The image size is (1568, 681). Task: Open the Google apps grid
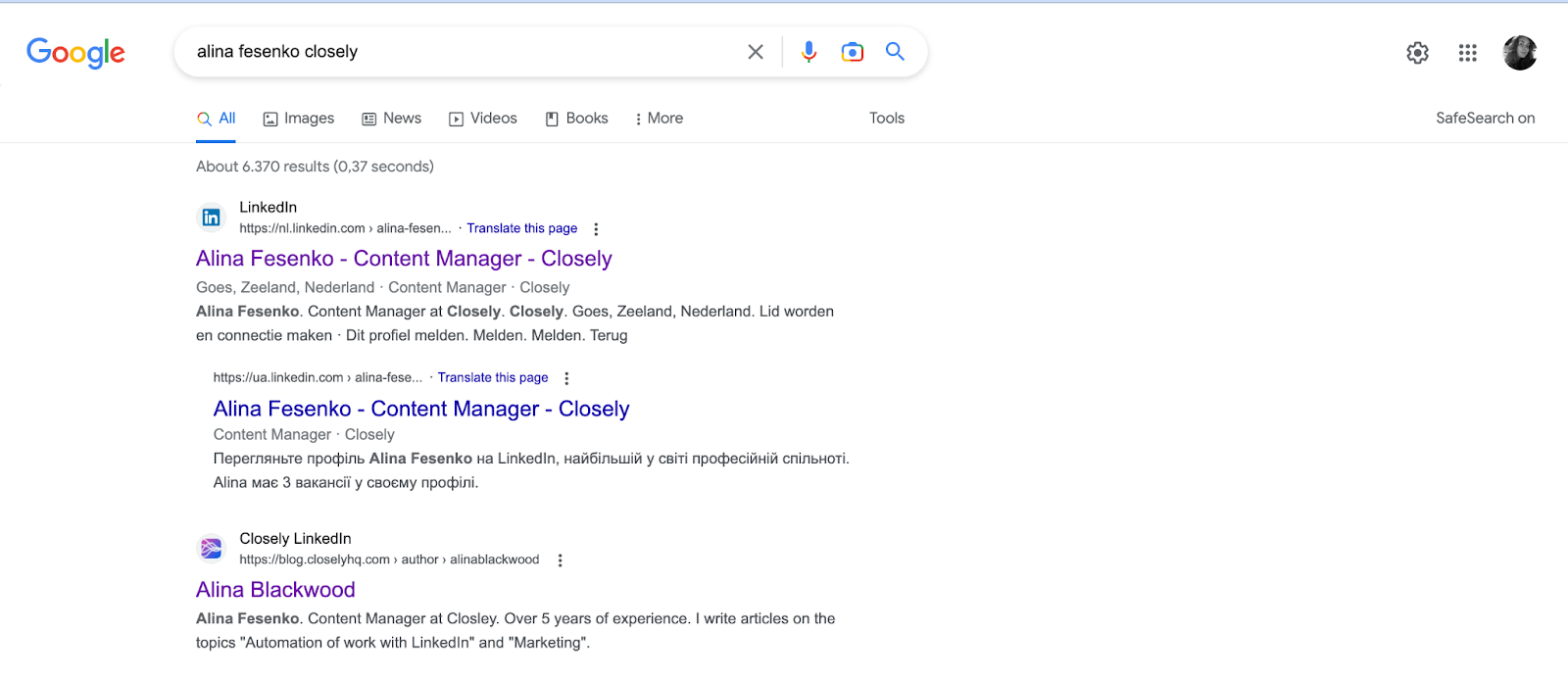pos(1467,53)
